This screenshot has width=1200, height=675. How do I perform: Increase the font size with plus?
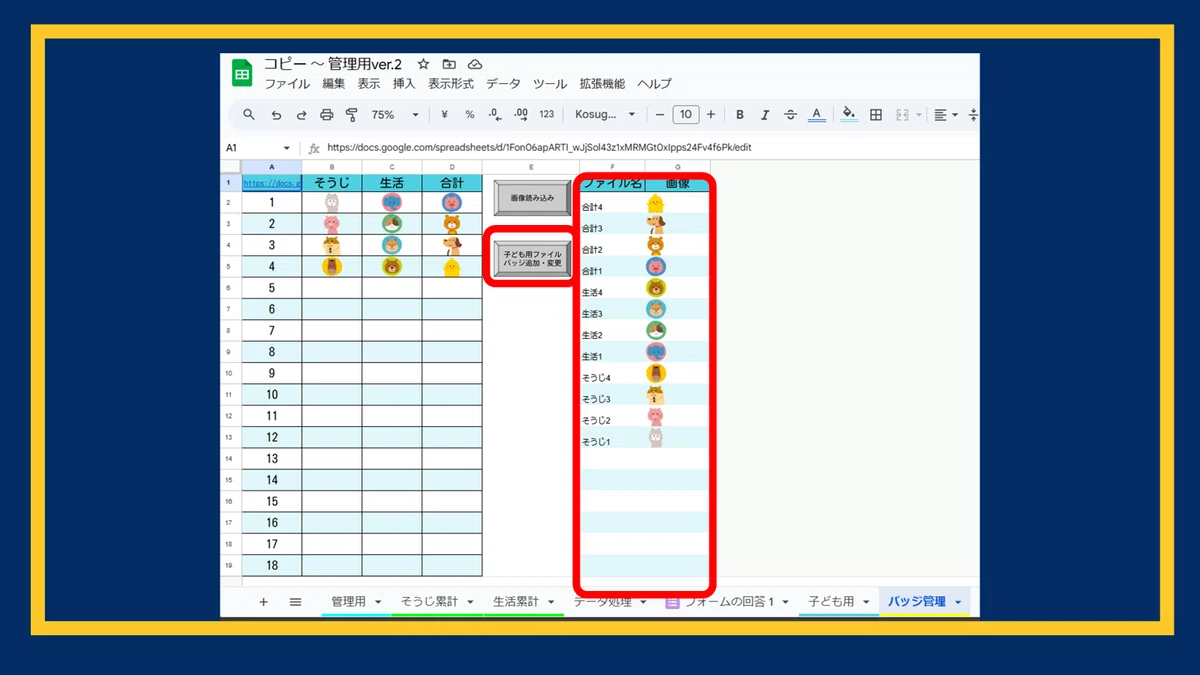tap(711, 115)
